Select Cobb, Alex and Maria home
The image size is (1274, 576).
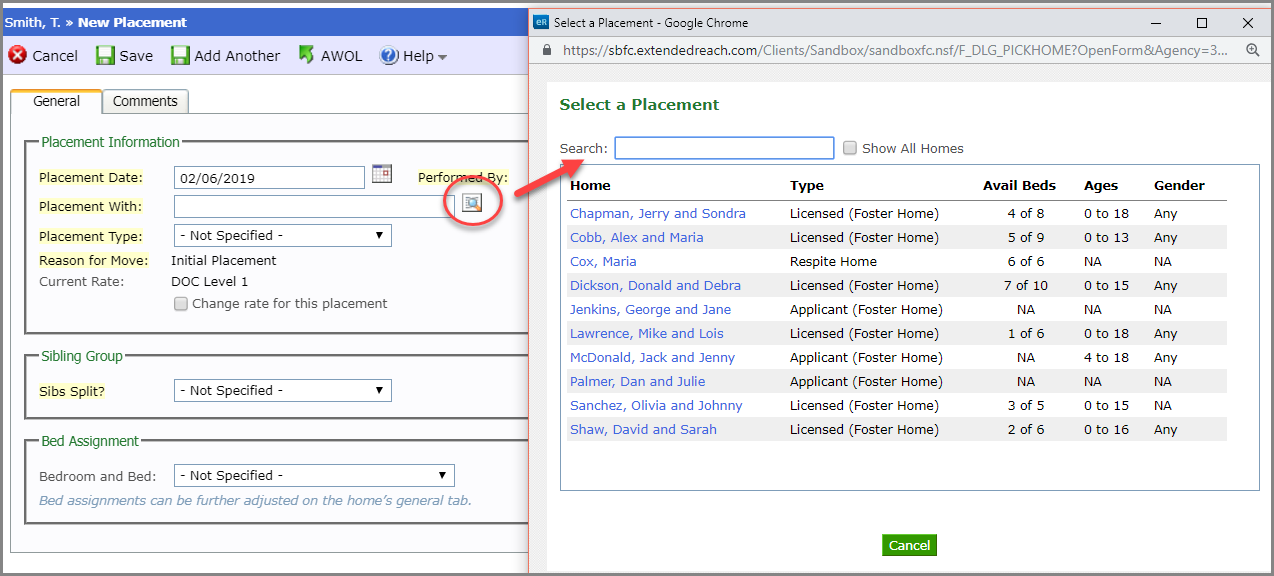click(x=636, y=237)
